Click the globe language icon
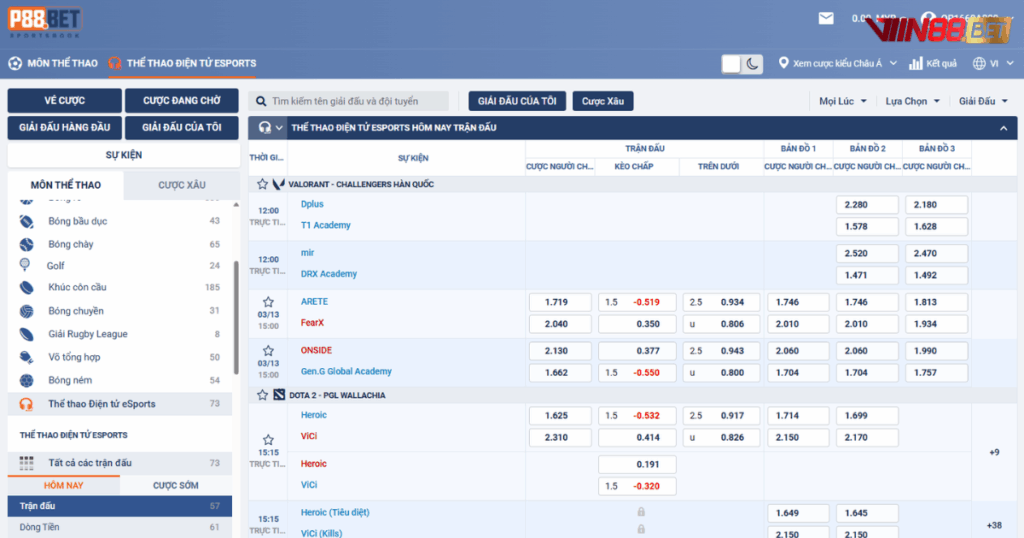The height and width of the screenshot is (538, 1024). pos(979,63)
